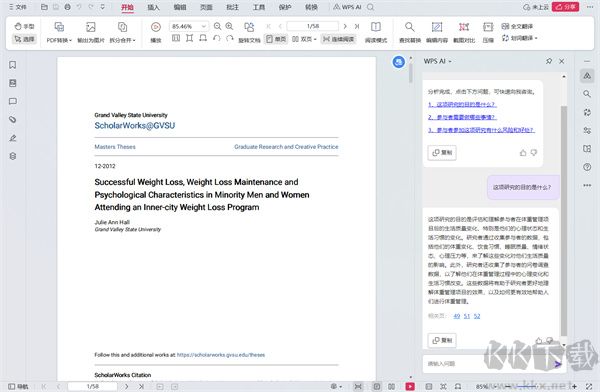Select the 手型 hand tool

(24, 26)
